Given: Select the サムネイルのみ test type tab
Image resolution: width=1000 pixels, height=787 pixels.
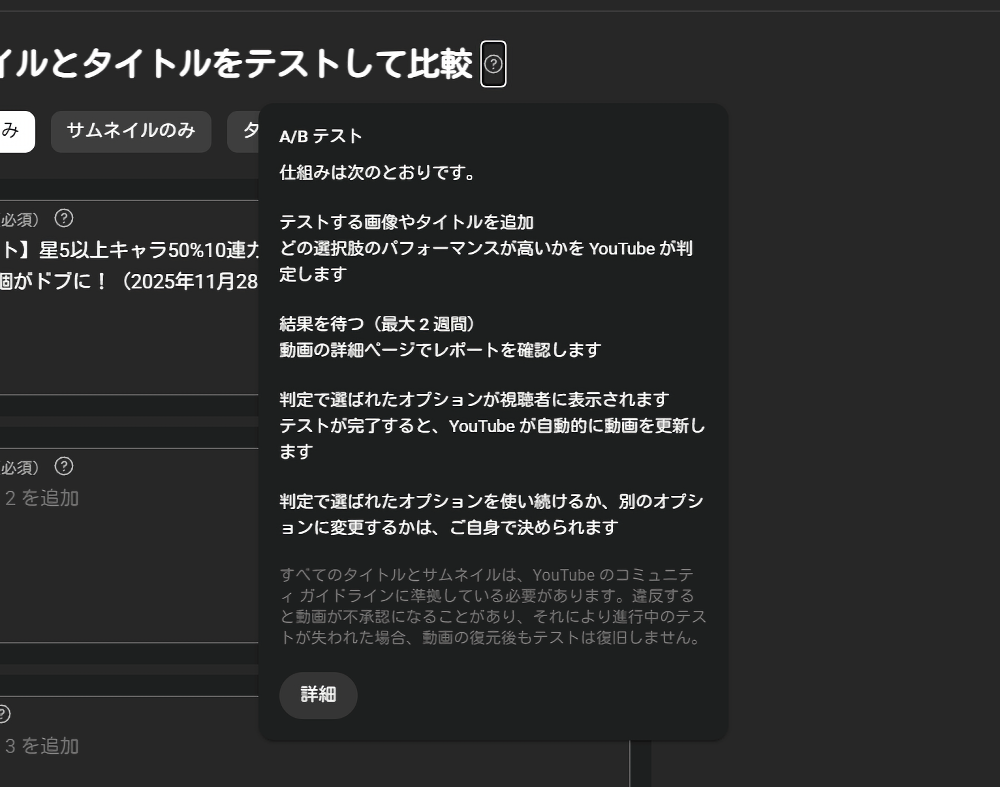Looking at the screenshot, I should click(130, 131).
